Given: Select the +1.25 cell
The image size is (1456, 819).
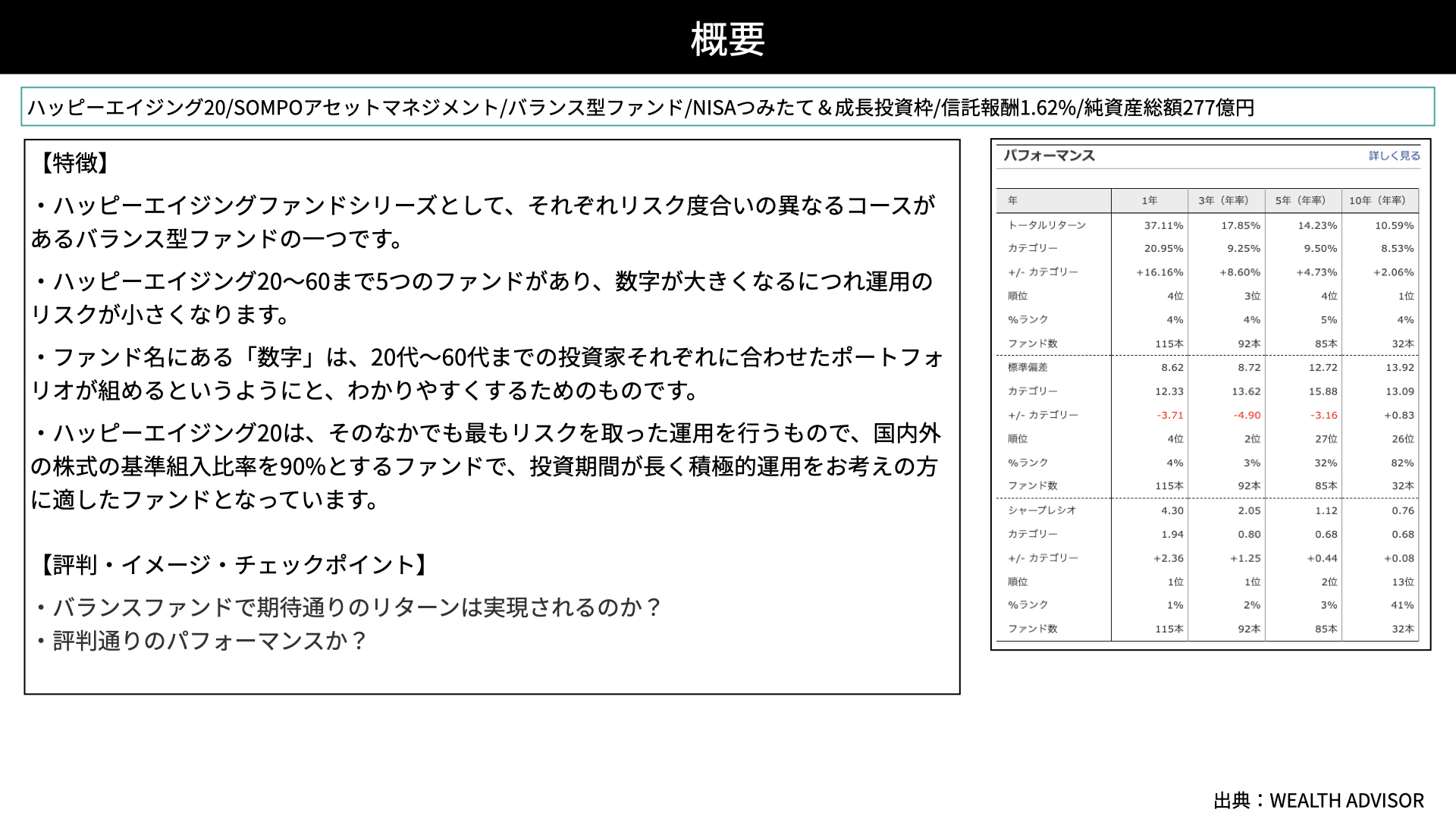Looking at the screenshot, I should tap(1245, 558).
